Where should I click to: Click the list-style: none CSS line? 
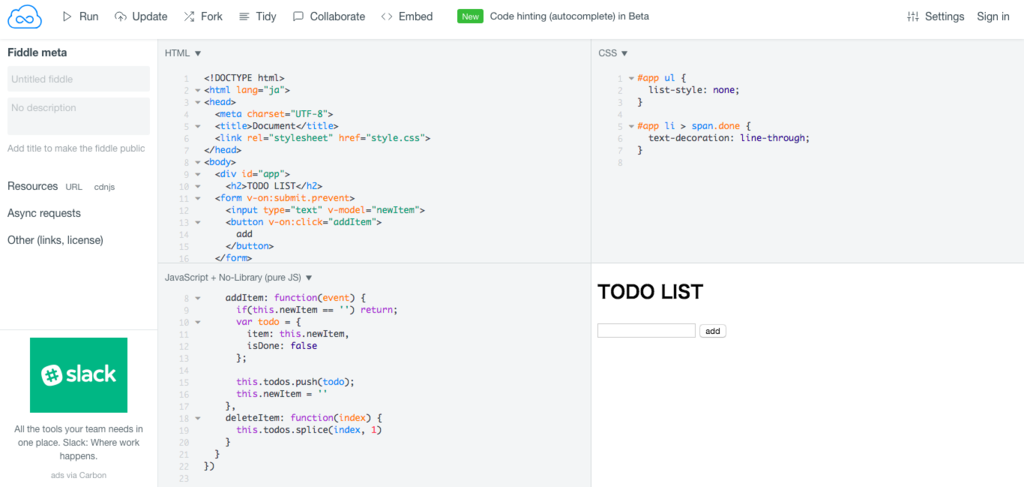click(694, 91)
